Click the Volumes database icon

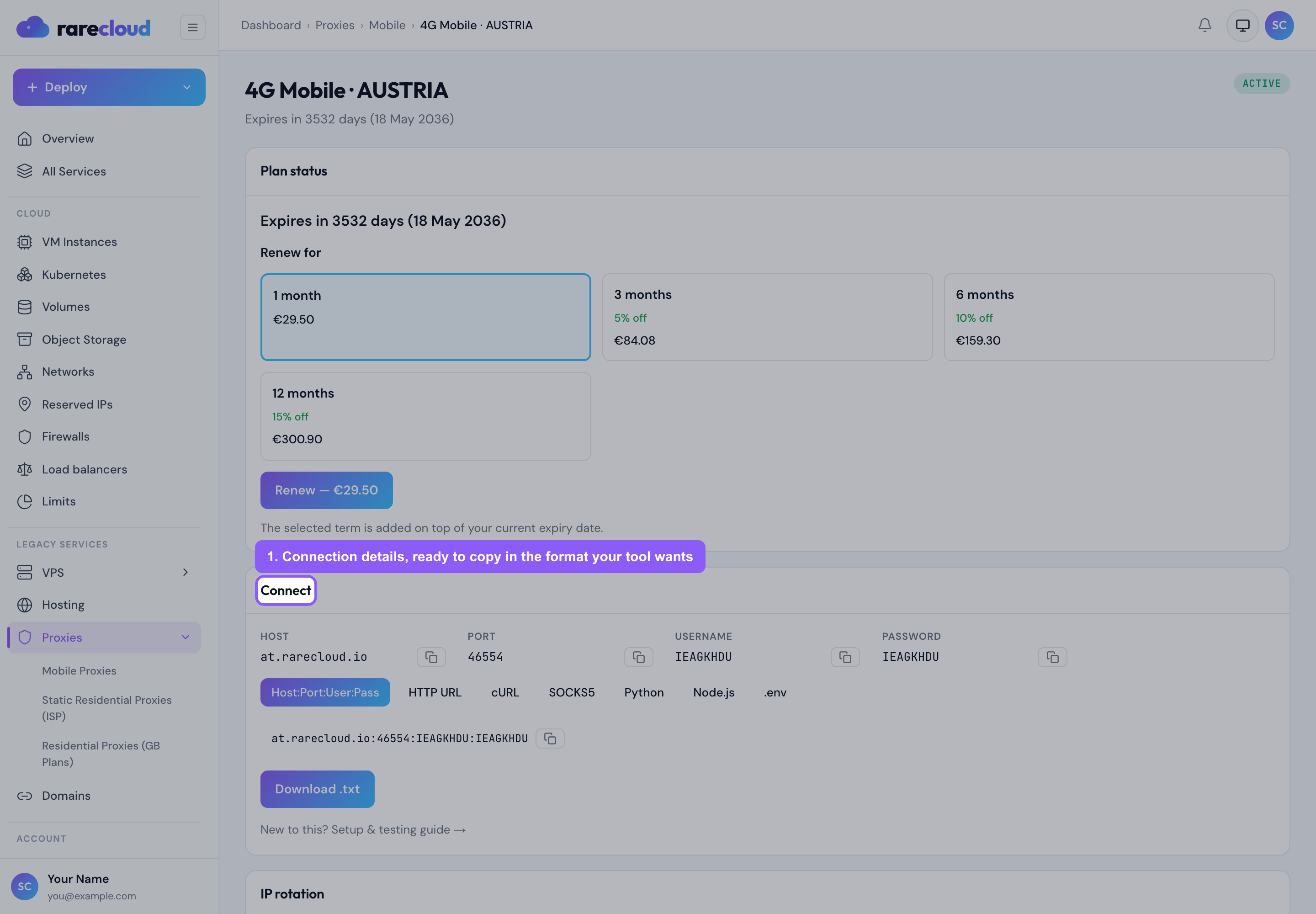click(x=25, y=307)
